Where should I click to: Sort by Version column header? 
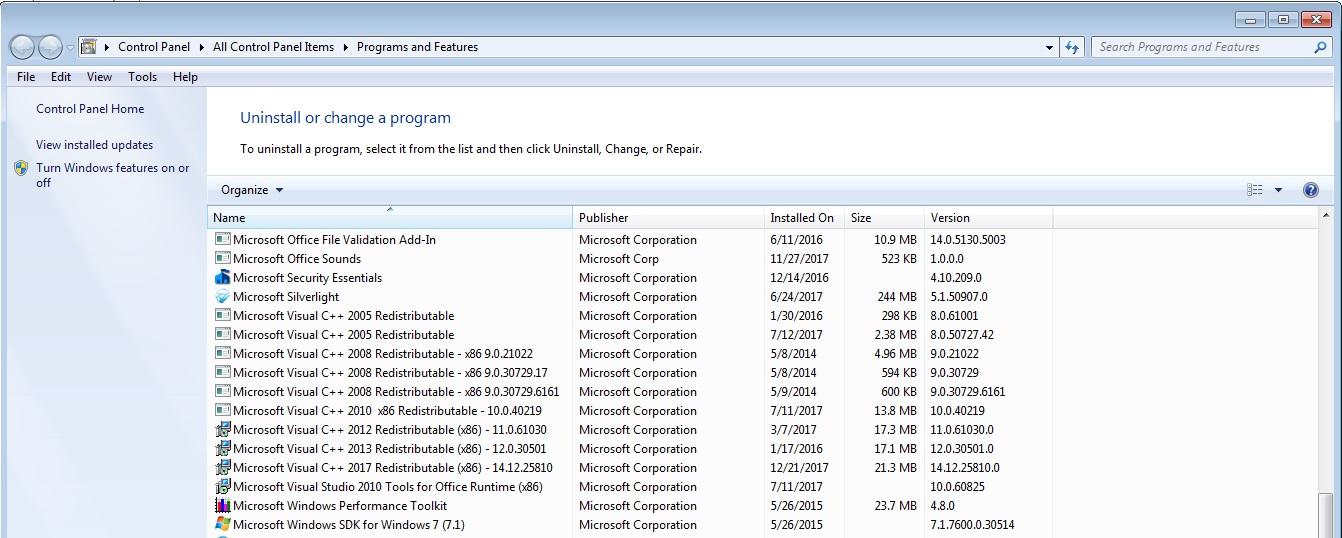tap(988, 217)
